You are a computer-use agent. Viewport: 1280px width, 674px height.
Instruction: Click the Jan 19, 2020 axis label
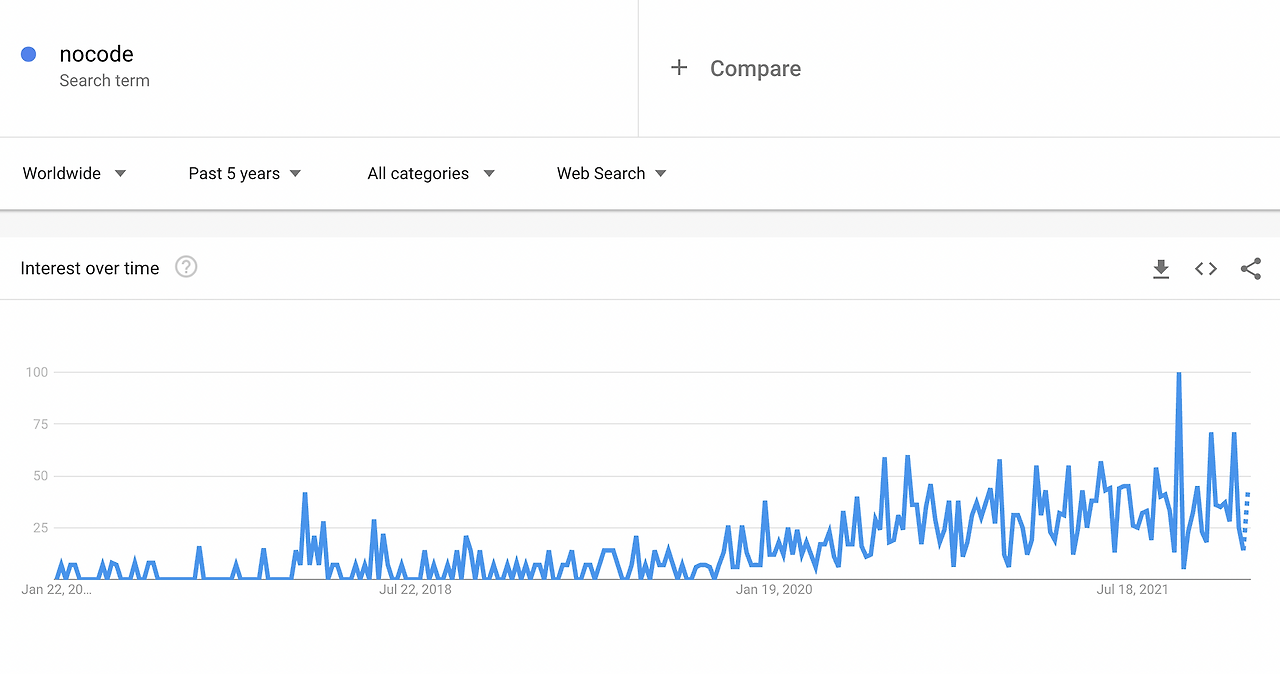point(774,590)
